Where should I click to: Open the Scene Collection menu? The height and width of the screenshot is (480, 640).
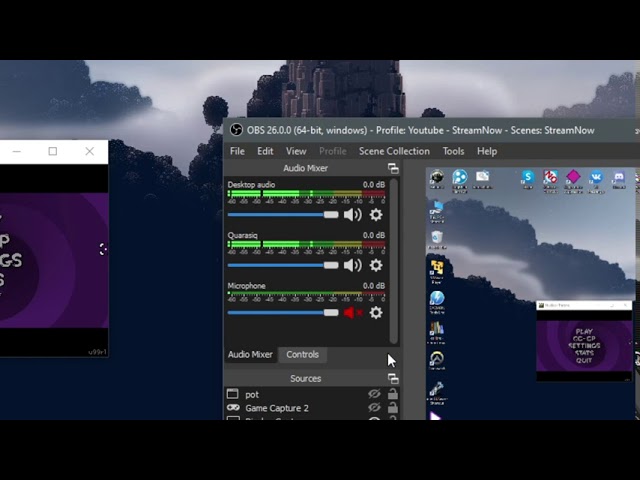click(394, 151)
